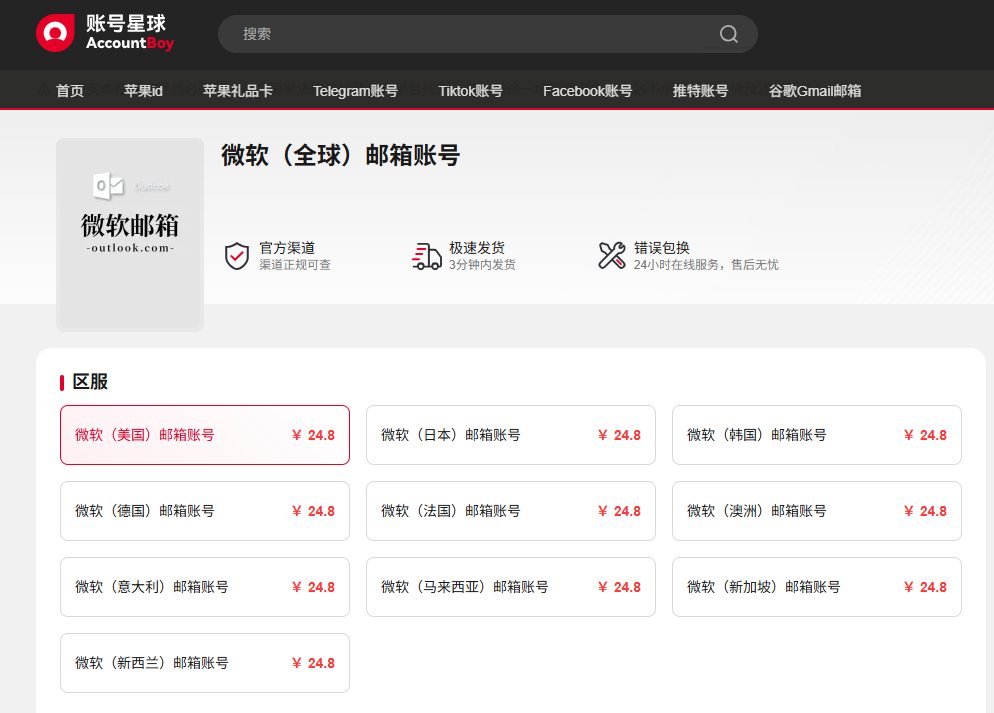Select 微软（韩国）邮箱账号 option
This screenshot has height=713, width=994.
tap(816, 435)
